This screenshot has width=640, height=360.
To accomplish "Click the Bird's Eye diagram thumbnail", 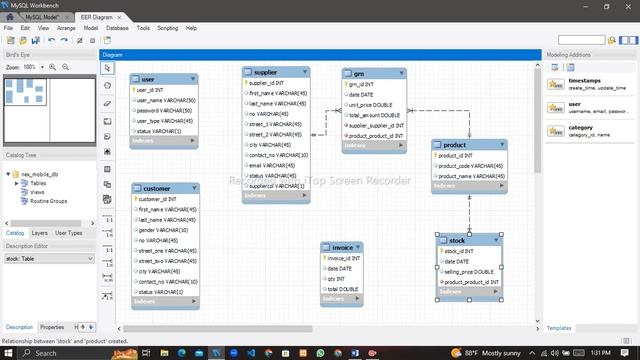I will (49, 110).
